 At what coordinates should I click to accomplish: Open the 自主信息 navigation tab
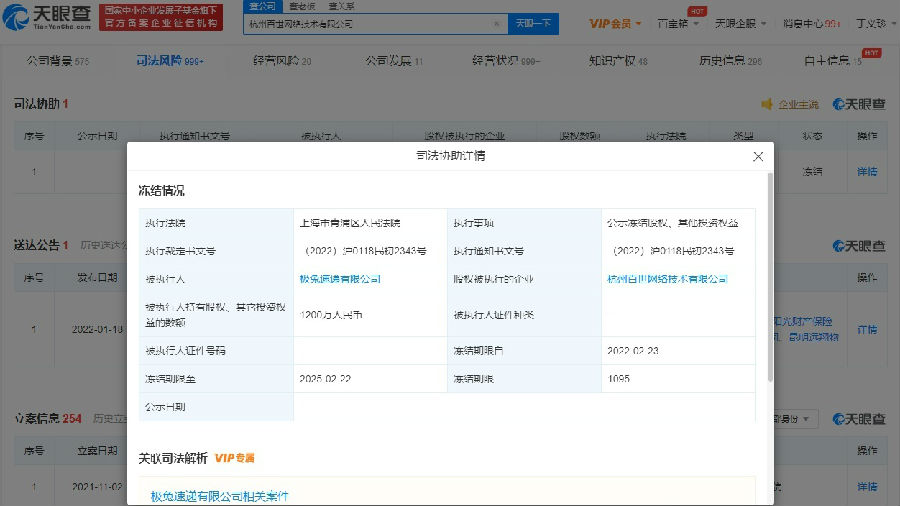coord(832,60)
